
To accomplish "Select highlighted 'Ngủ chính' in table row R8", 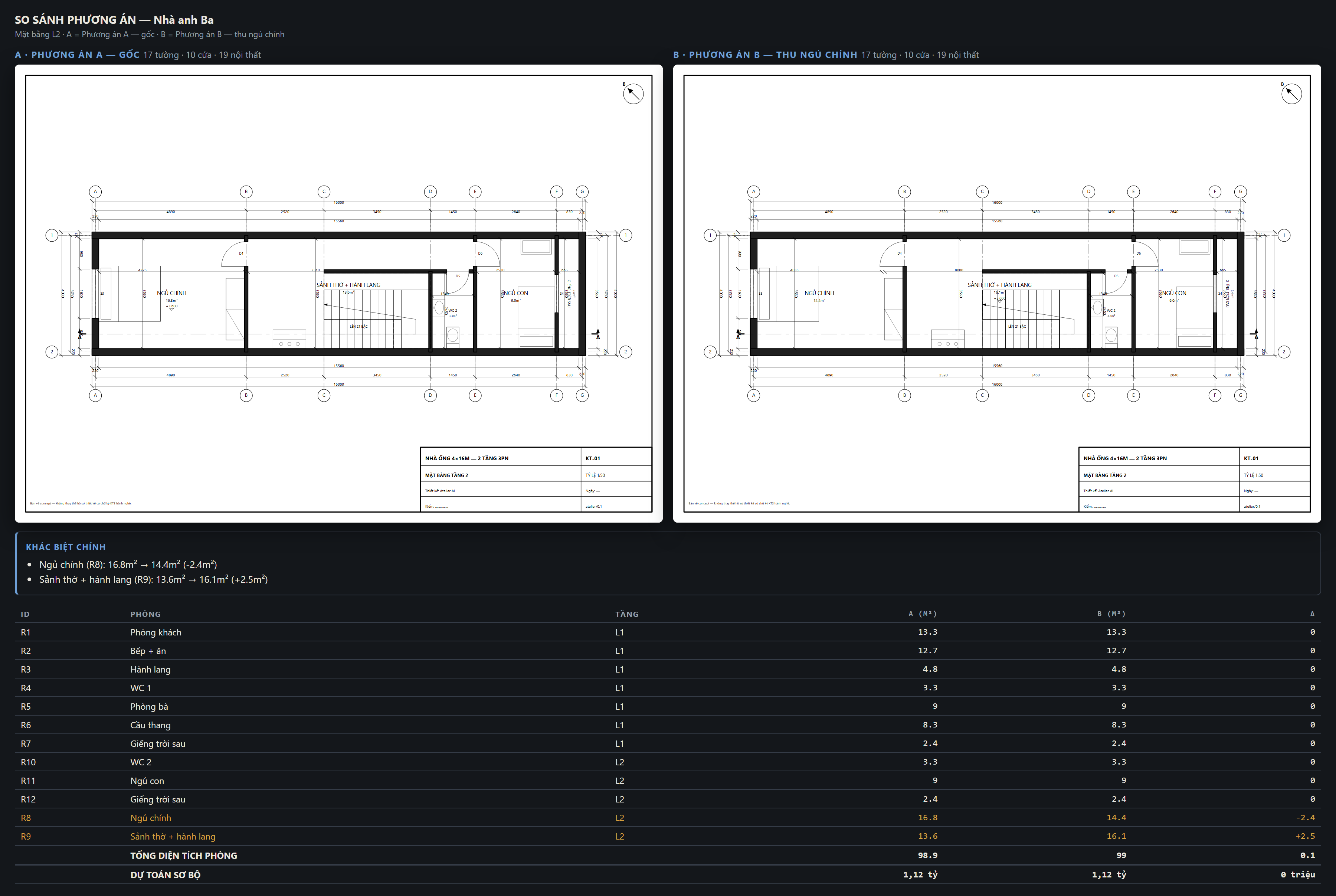I will click(x=151, y=818).
